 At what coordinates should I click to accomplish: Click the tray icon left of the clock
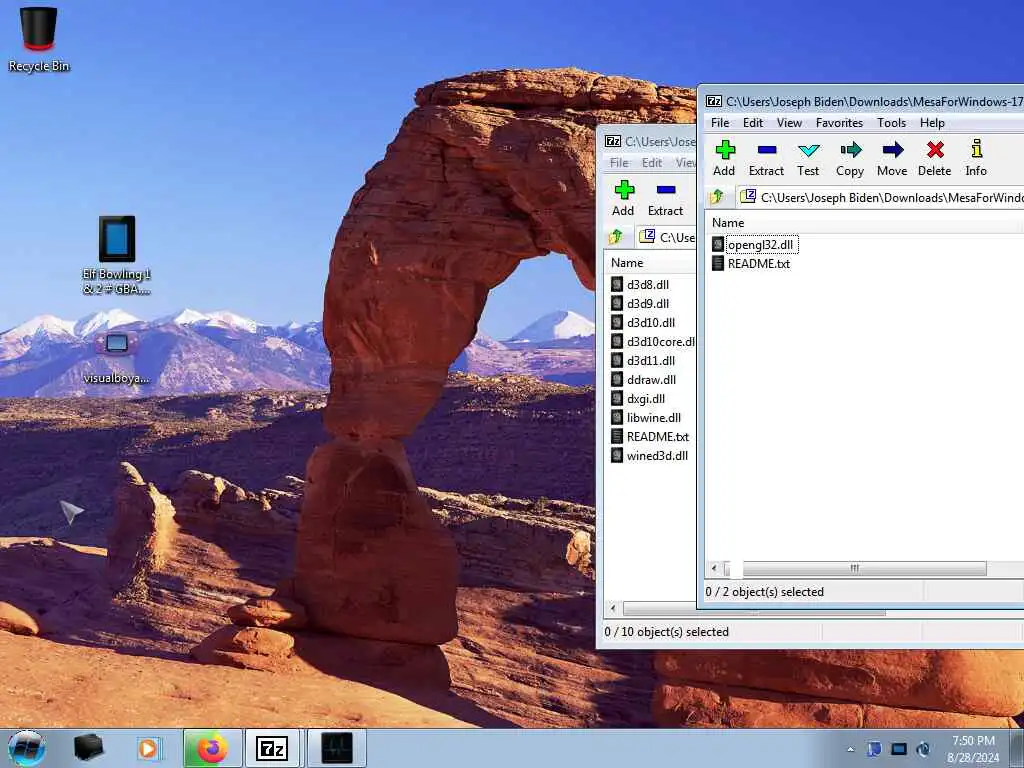click(924, 749)
